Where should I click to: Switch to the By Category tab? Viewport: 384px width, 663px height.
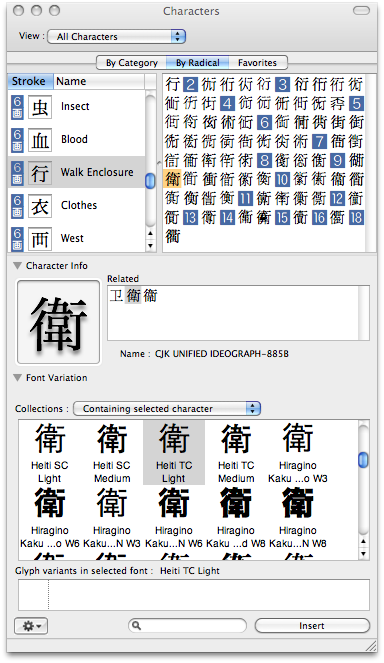[132, 63]
